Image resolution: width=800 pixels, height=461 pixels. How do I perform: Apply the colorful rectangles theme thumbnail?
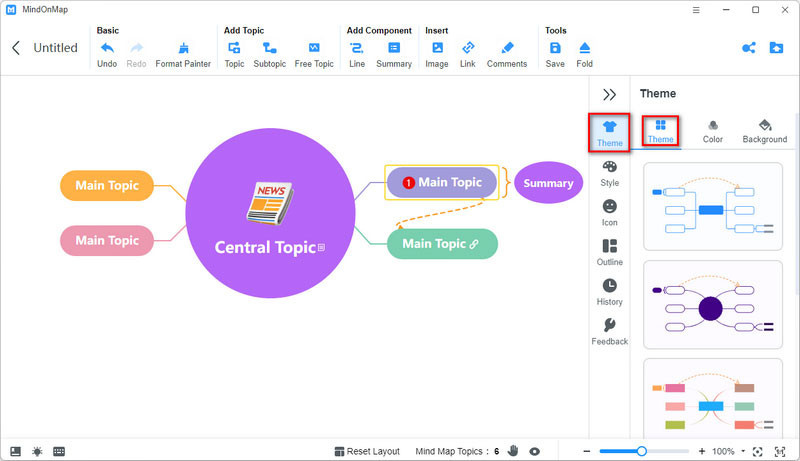[713, 398]
